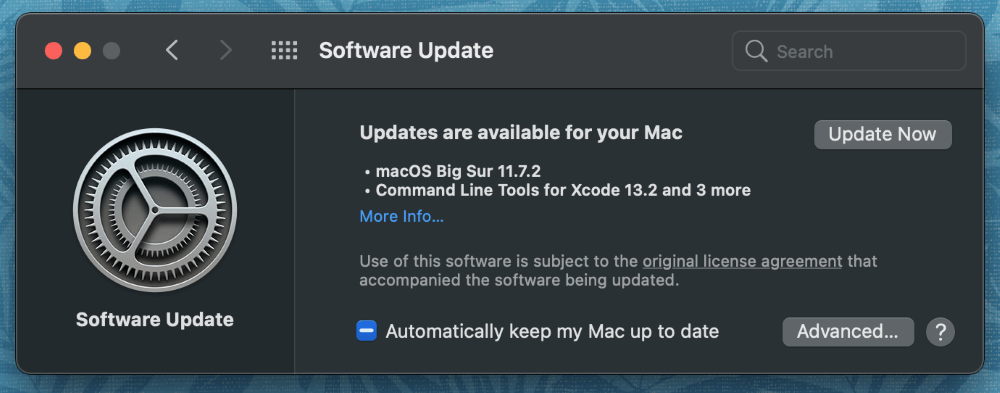1000x393 pixels.
Task: Click the forward chevron arrow
Action: tap(226, 50)
